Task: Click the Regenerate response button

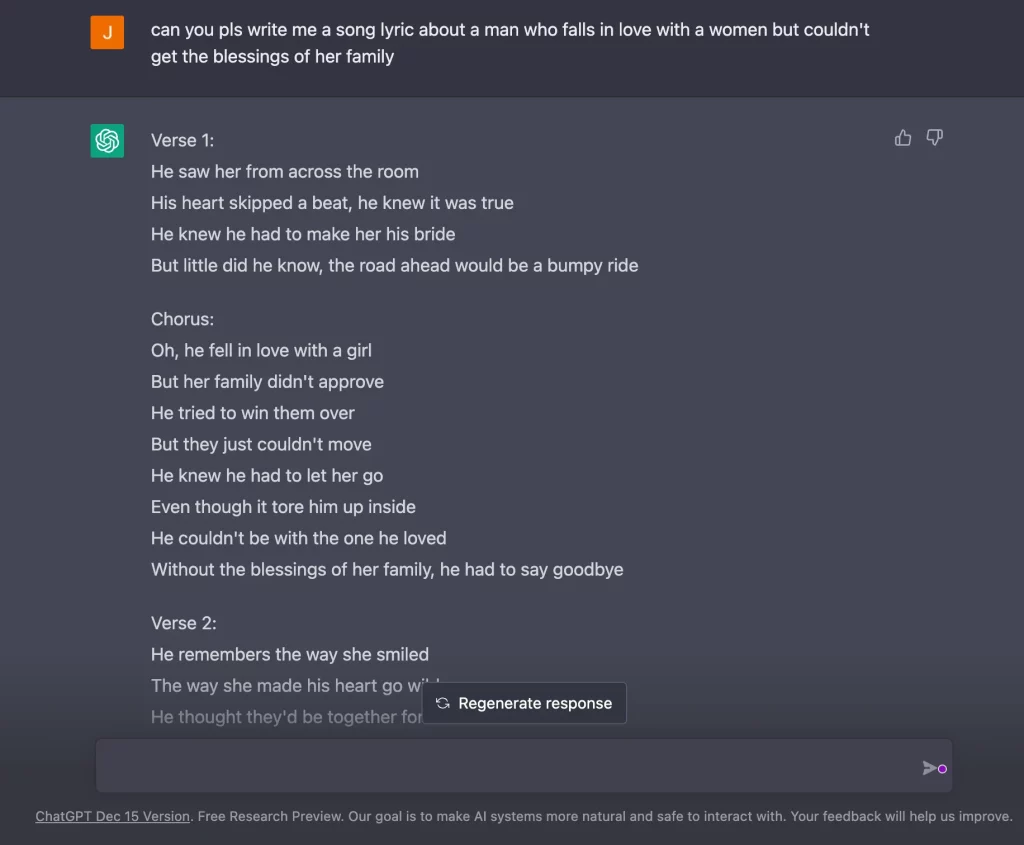Action: point(524,703)
